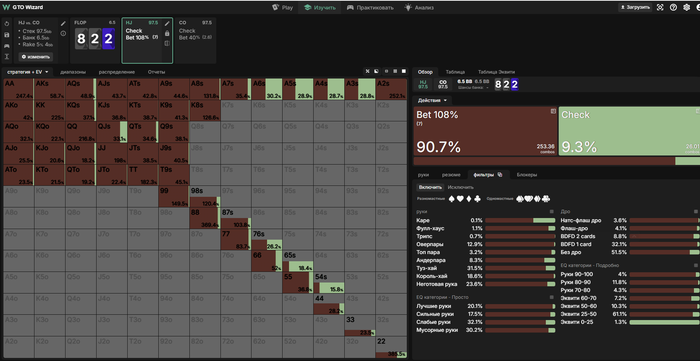Select medium matrix cell size icon
Image resolution: width=700 pixels, height=361 pixels.
(395, 71)
